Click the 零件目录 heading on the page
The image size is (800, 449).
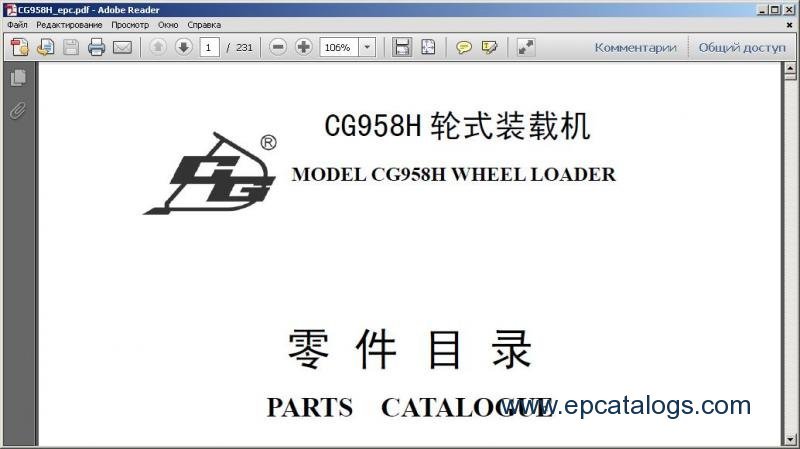[410, 350]
